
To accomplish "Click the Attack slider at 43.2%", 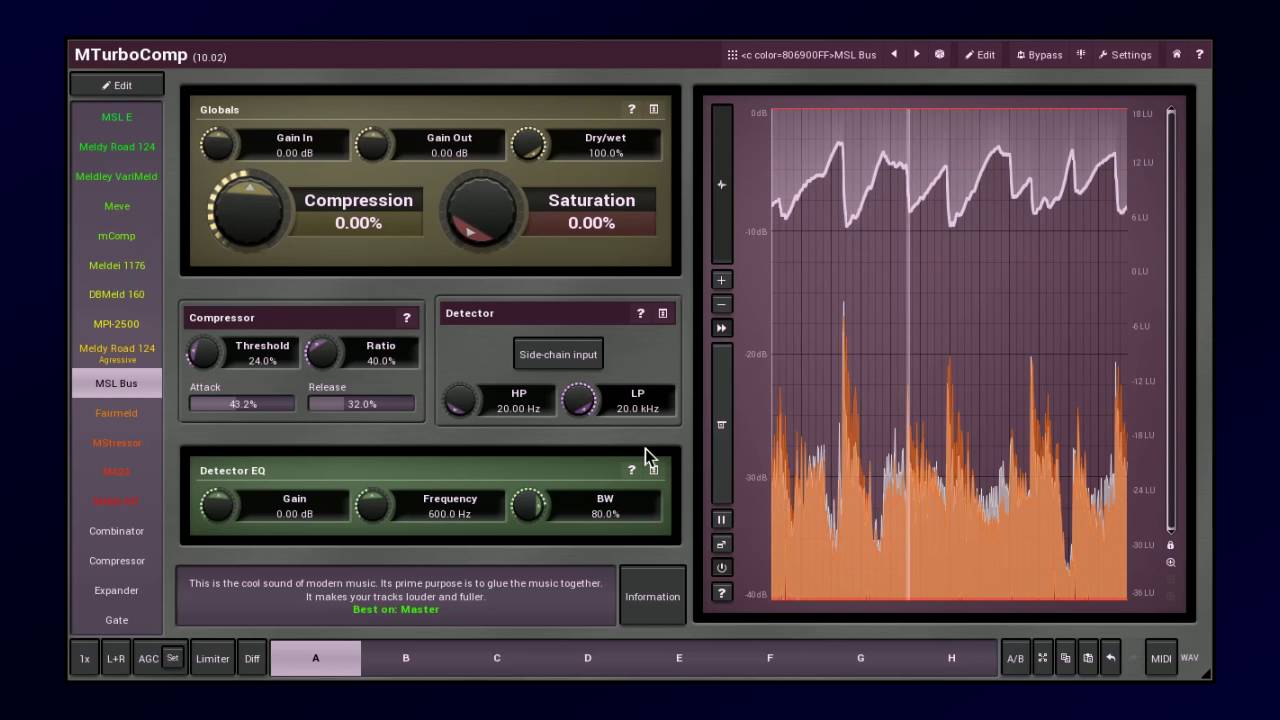I will pyautogui.click(x=242, y=404).
